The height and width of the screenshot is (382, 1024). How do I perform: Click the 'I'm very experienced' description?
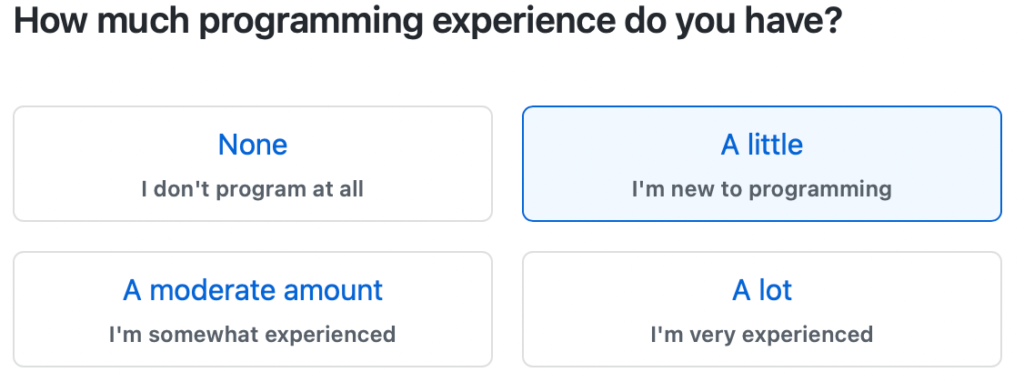pyautogui.click(x=761, y=335)
